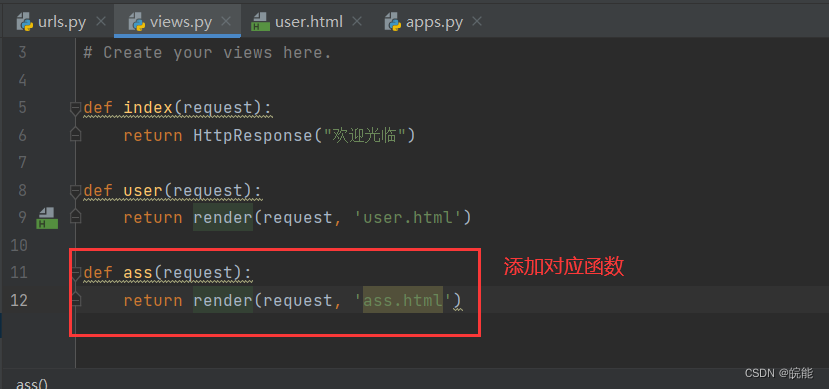Viewport: 829px width, 389px height.
Task: Switch to the urls.py tab
Action: 57,22
